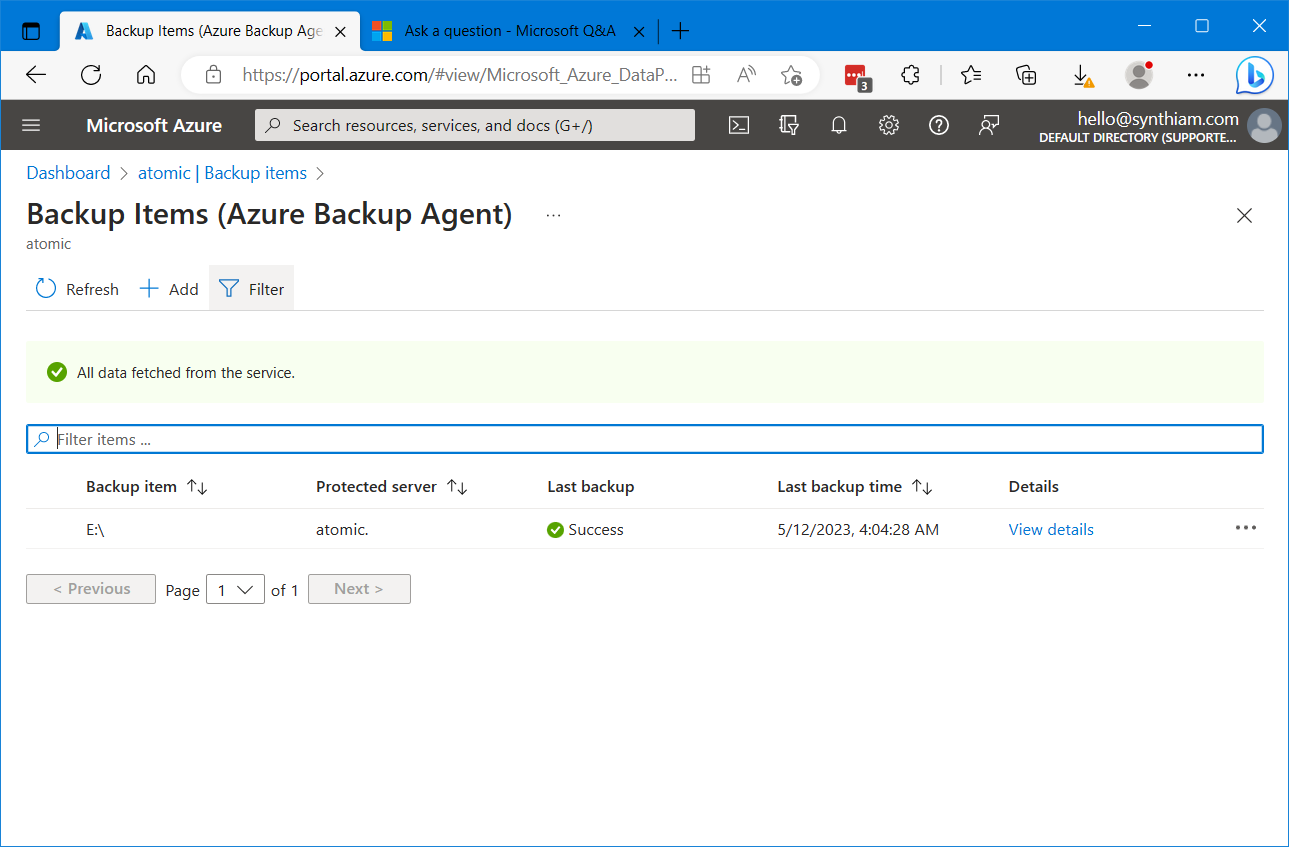Open the Azure portal hamburger menu
This screenshot has width=1289, height=847.
(x=31, y=125)
